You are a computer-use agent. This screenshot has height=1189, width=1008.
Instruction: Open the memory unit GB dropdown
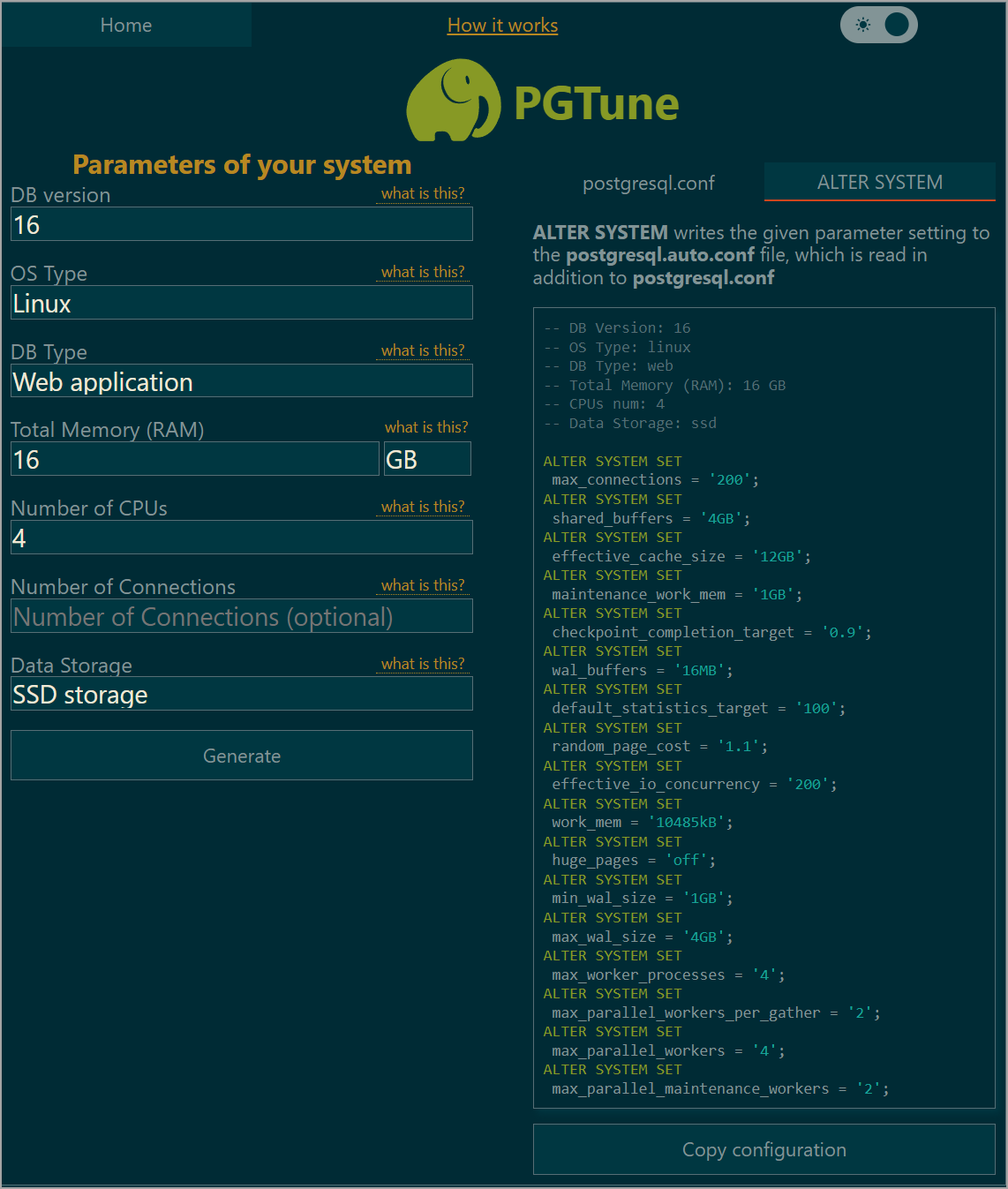(427, 459)
